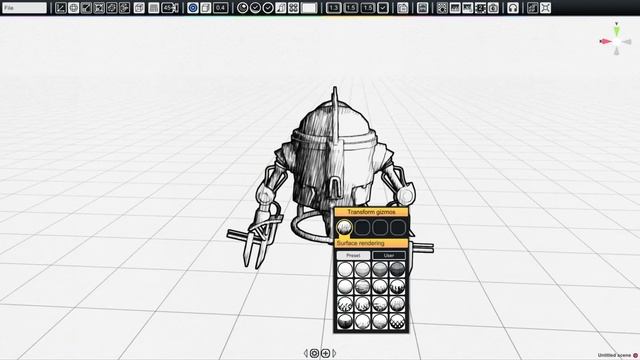Select the diagonal line draw tool icon
Screen dimensions: 640x360
click(x=60, y=8)
